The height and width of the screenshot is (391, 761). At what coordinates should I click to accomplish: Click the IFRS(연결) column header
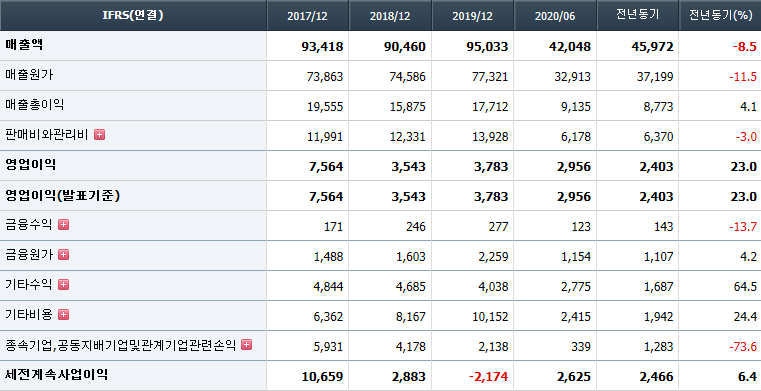click(133, 16)
